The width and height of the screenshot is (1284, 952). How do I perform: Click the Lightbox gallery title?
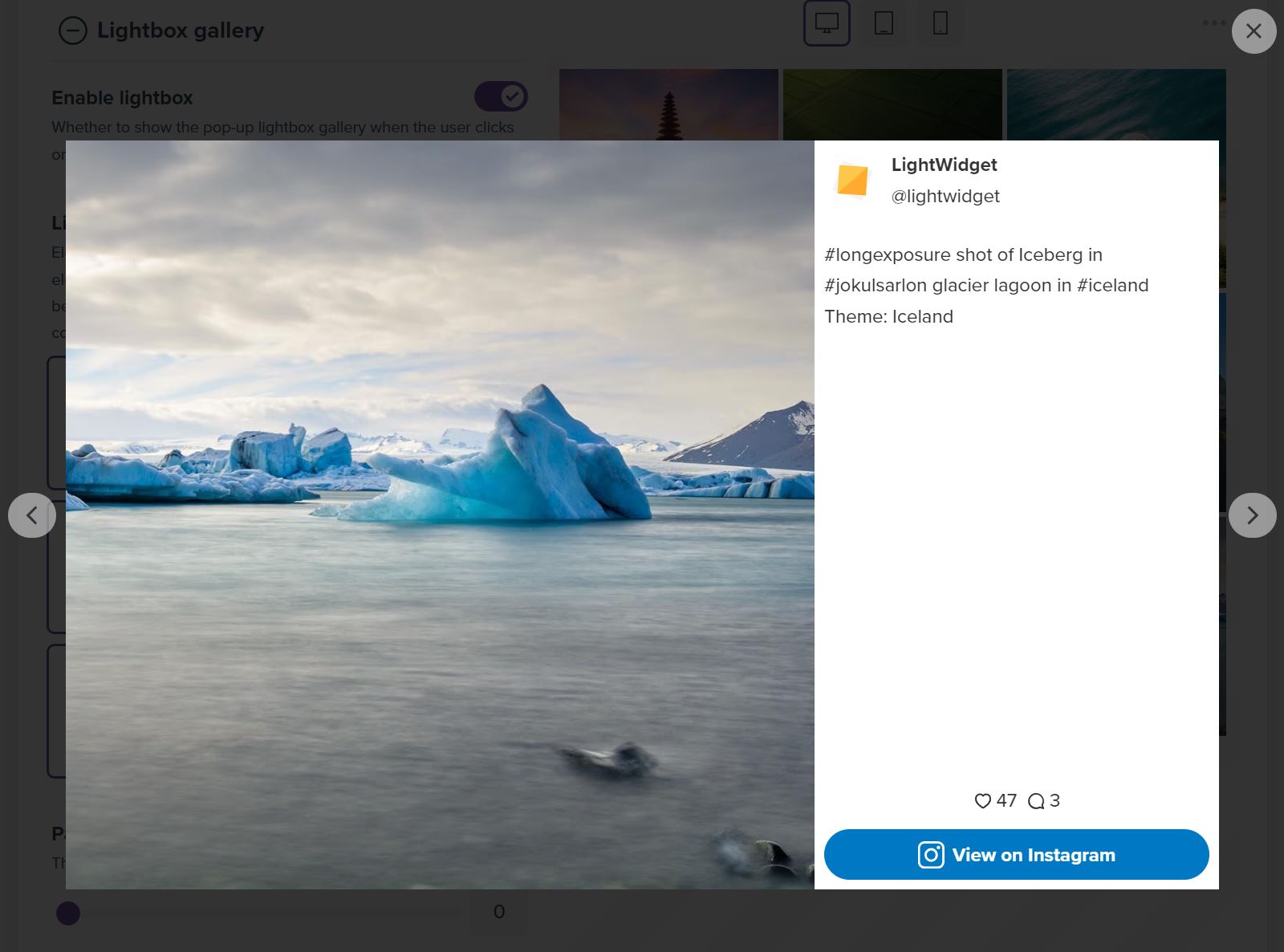(181, 30)
